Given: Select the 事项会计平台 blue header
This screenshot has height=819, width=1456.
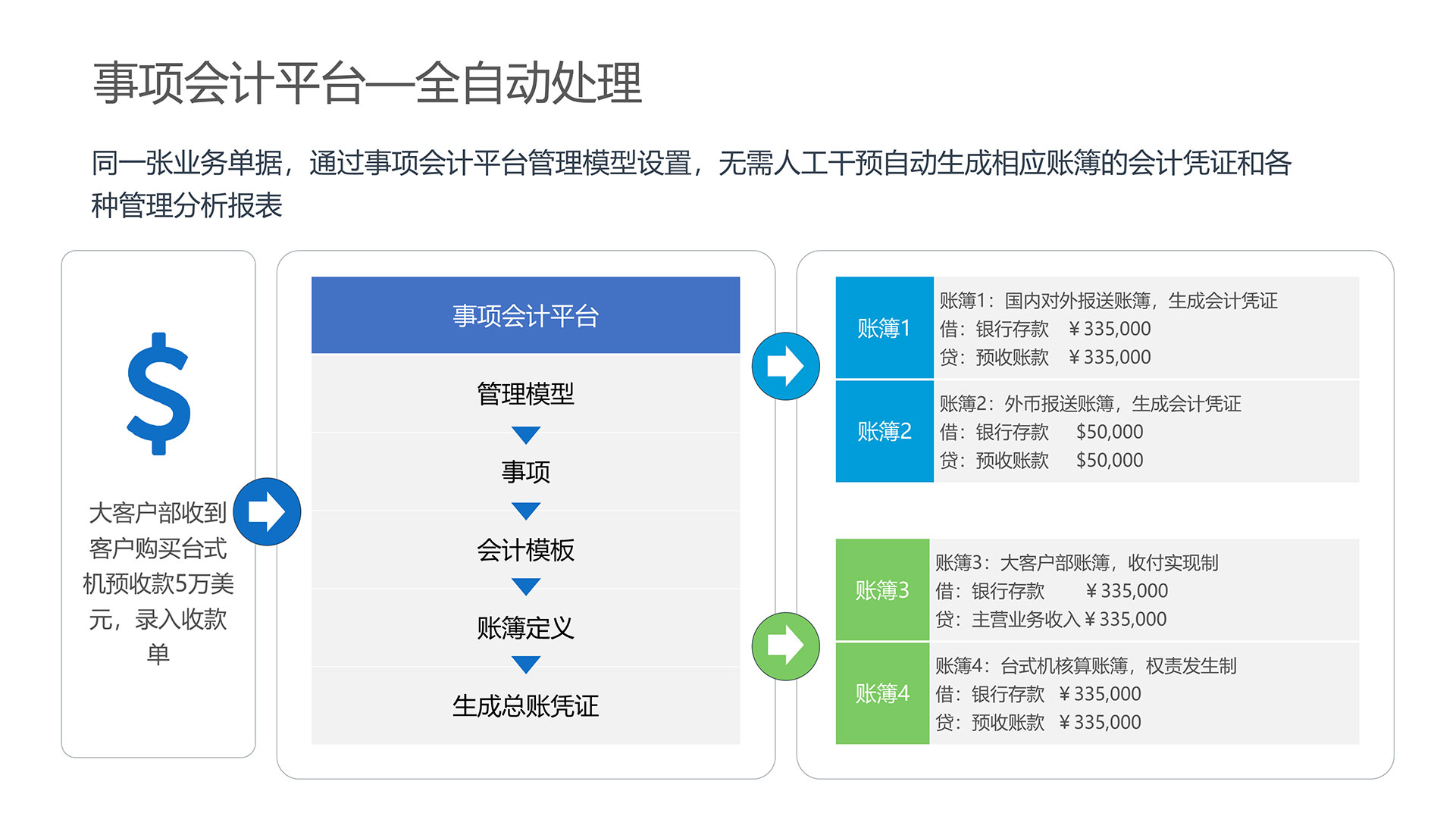Looking at the screenshot, I should click(x=525, y=315).
